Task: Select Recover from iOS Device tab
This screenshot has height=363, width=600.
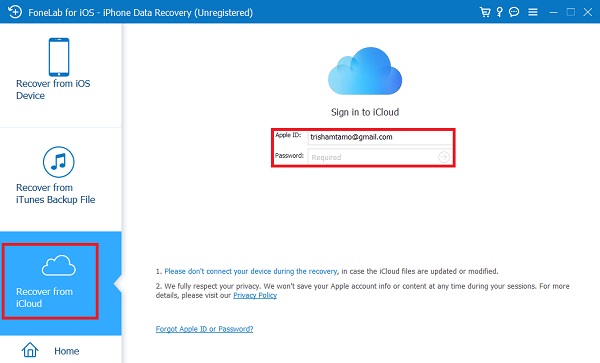Action: [x=60, y=75]
